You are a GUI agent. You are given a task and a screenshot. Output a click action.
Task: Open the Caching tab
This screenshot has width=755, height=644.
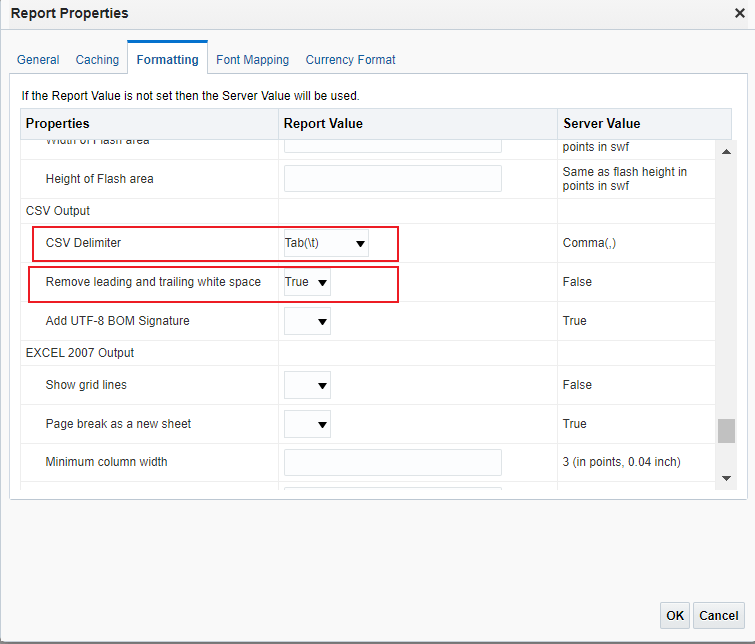point(97,60)
